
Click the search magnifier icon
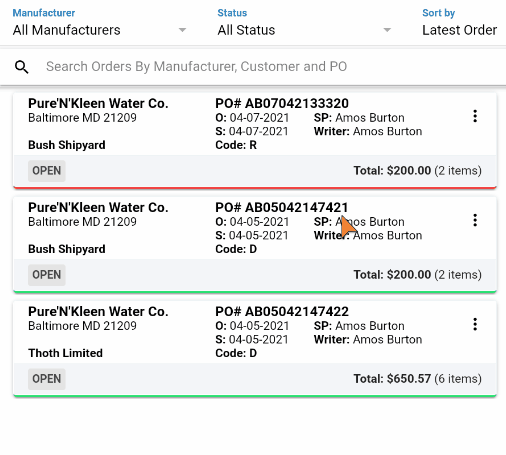coord(22,67)
